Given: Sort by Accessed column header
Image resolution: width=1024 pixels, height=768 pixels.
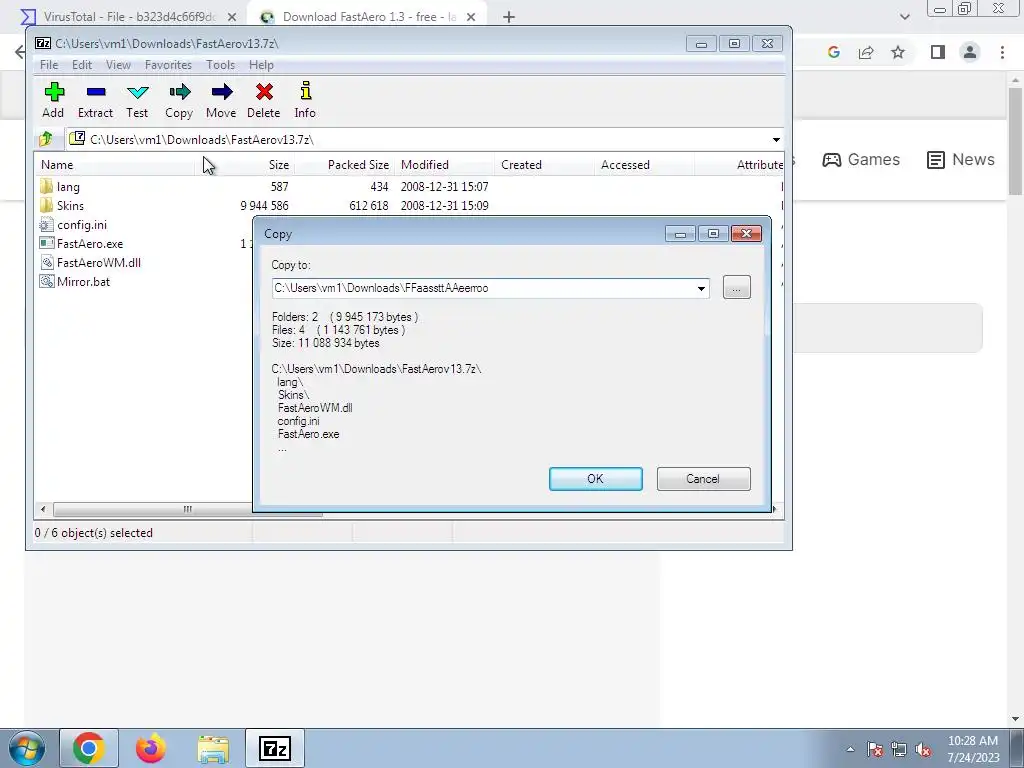Looking at the screenshot, I should [644, 165].
